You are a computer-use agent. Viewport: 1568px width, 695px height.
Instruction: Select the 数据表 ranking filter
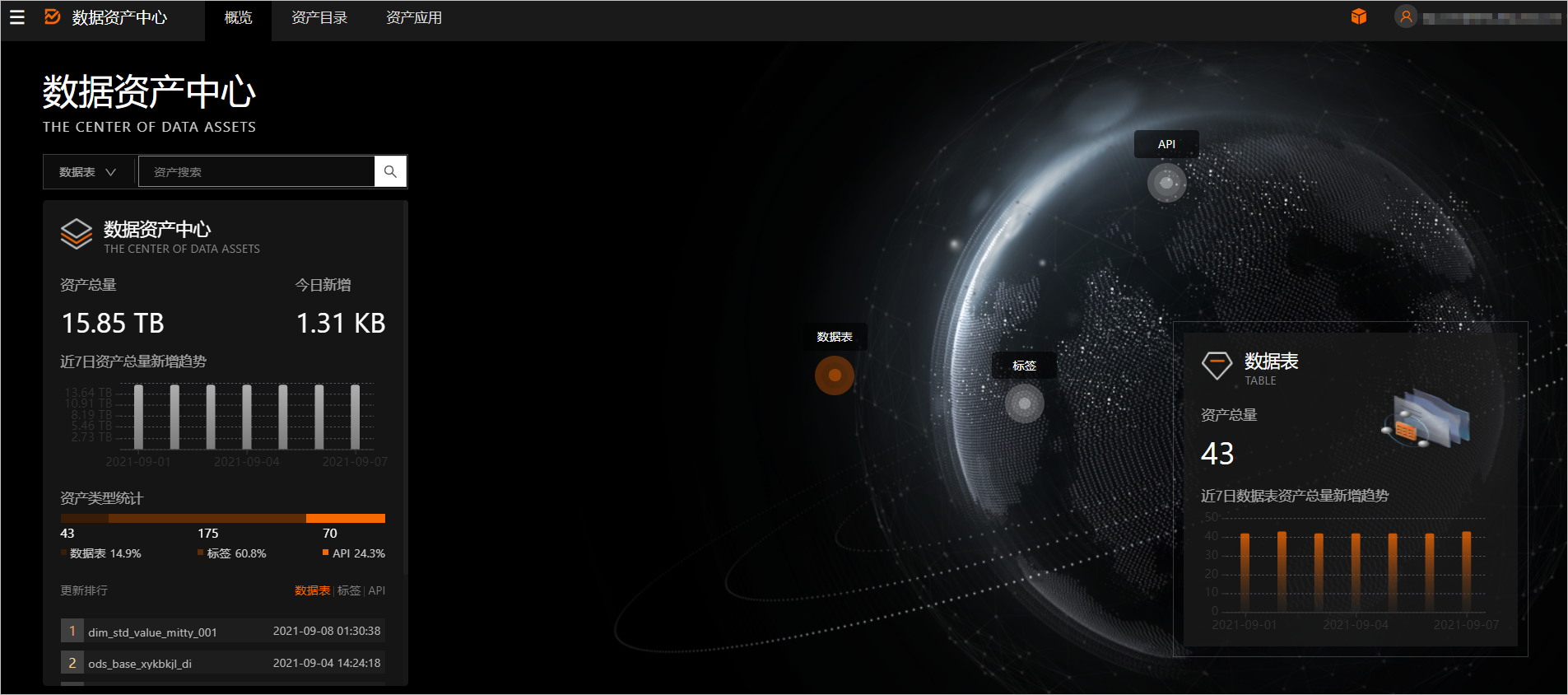(312, 590)
